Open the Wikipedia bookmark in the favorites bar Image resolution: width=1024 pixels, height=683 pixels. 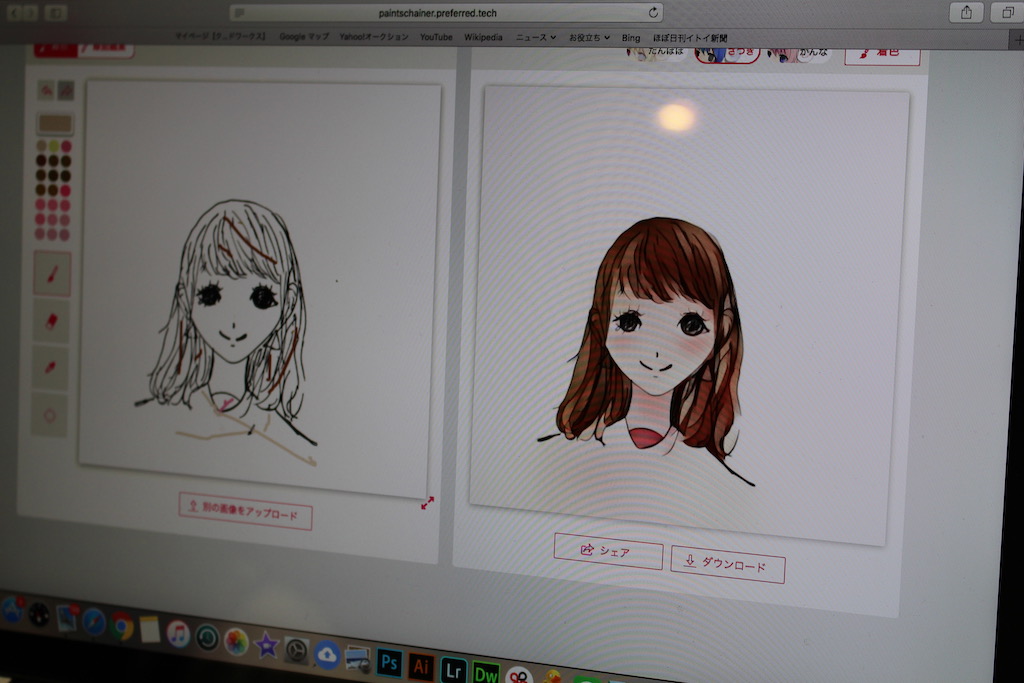484,36
